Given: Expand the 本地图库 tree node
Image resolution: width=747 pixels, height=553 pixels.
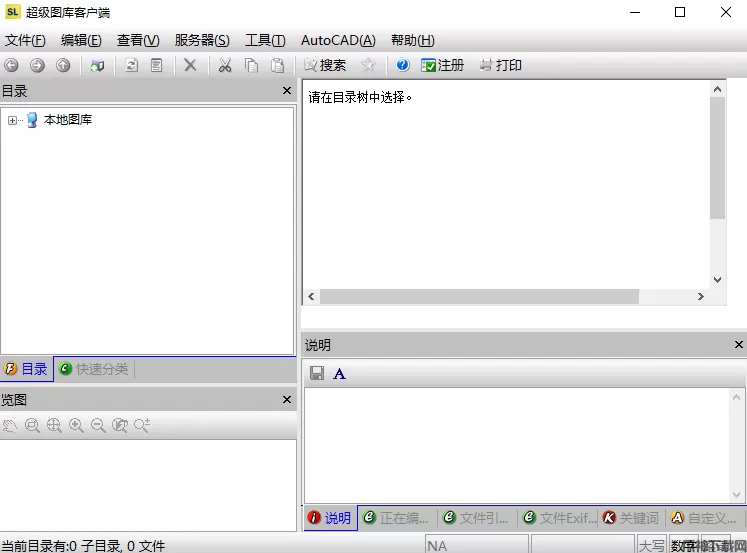Looking at the screenshot, I should coord(12,120).
